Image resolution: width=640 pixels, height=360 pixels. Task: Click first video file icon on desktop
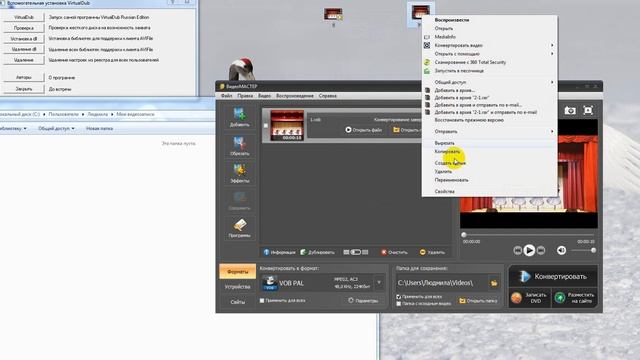(x=333, y=14)
